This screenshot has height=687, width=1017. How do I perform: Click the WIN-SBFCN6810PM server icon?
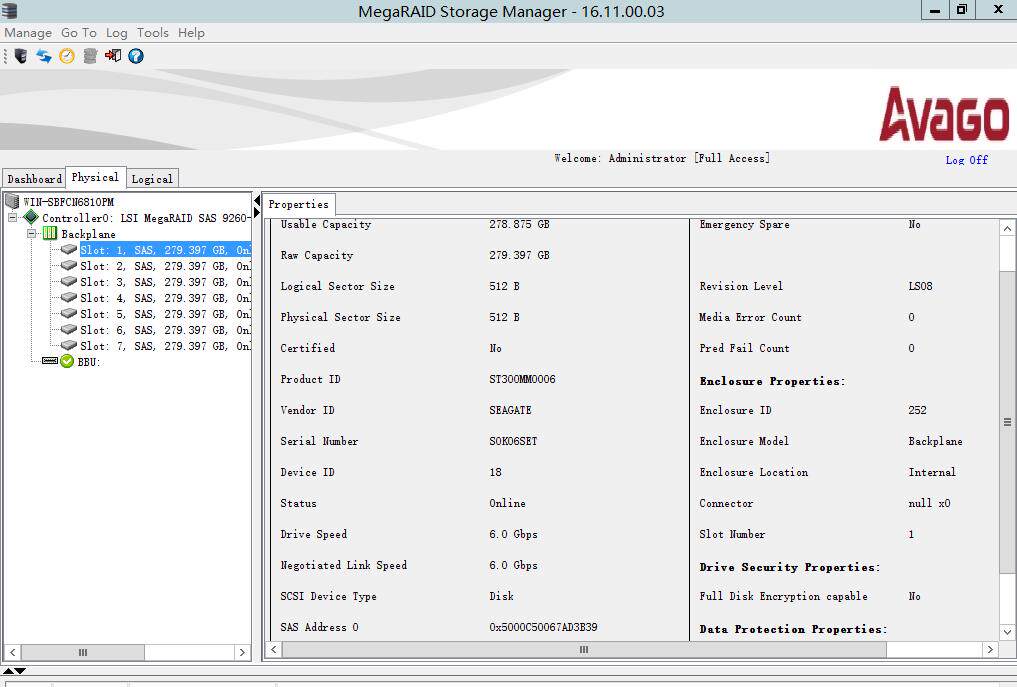(x=12, y=201)
